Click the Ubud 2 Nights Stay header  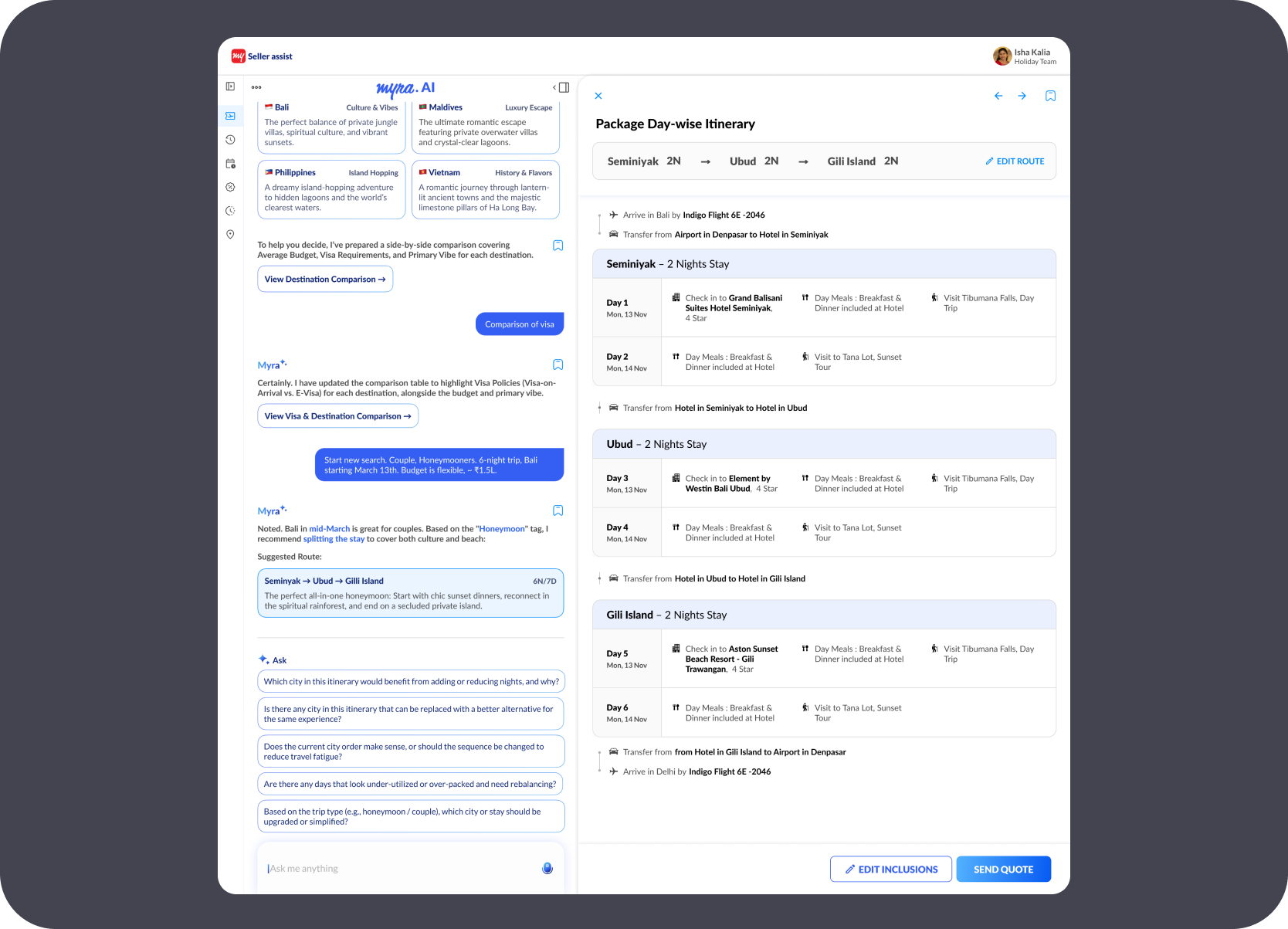[824, 444]
